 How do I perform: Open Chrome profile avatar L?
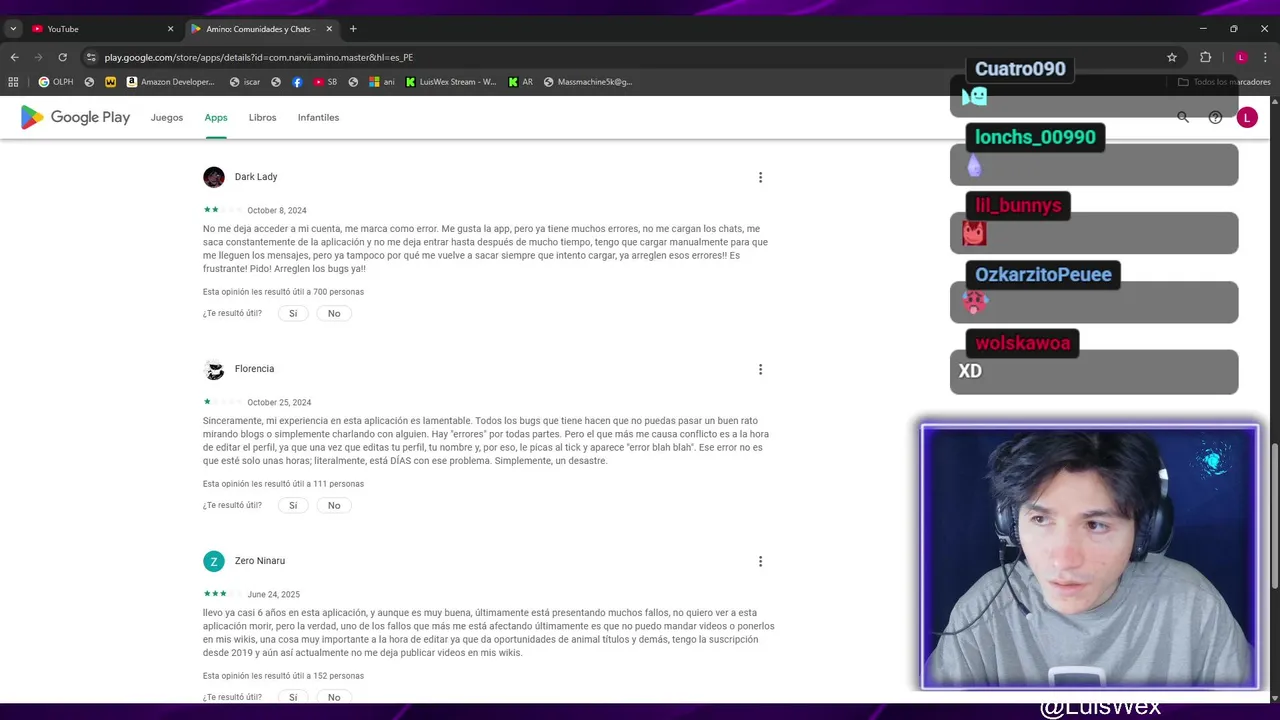click(1241, 57)
